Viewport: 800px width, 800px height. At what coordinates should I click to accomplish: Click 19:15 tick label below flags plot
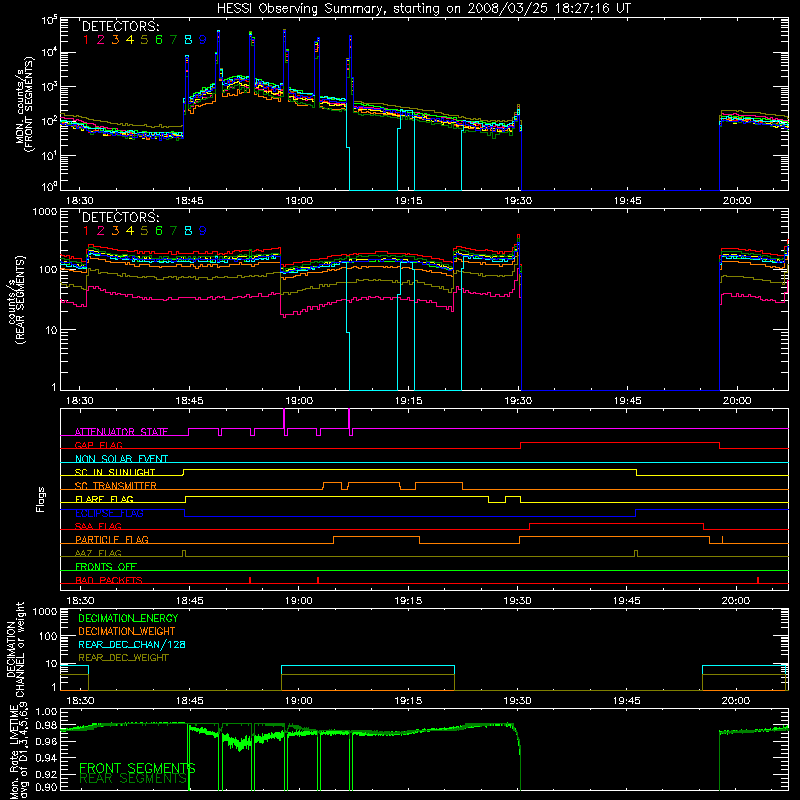408,601
